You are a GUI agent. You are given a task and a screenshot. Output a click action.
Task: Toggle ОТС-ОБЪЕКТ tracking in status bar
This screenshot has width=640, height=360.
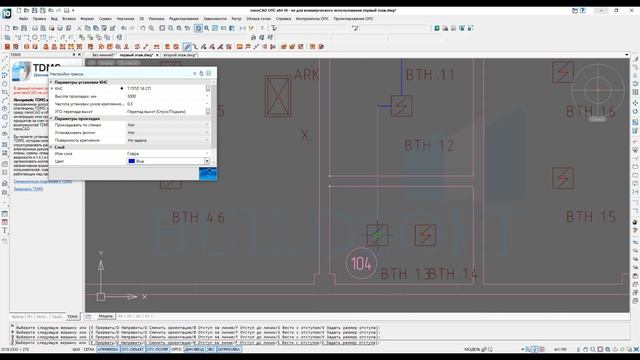(x=132, y=349)
